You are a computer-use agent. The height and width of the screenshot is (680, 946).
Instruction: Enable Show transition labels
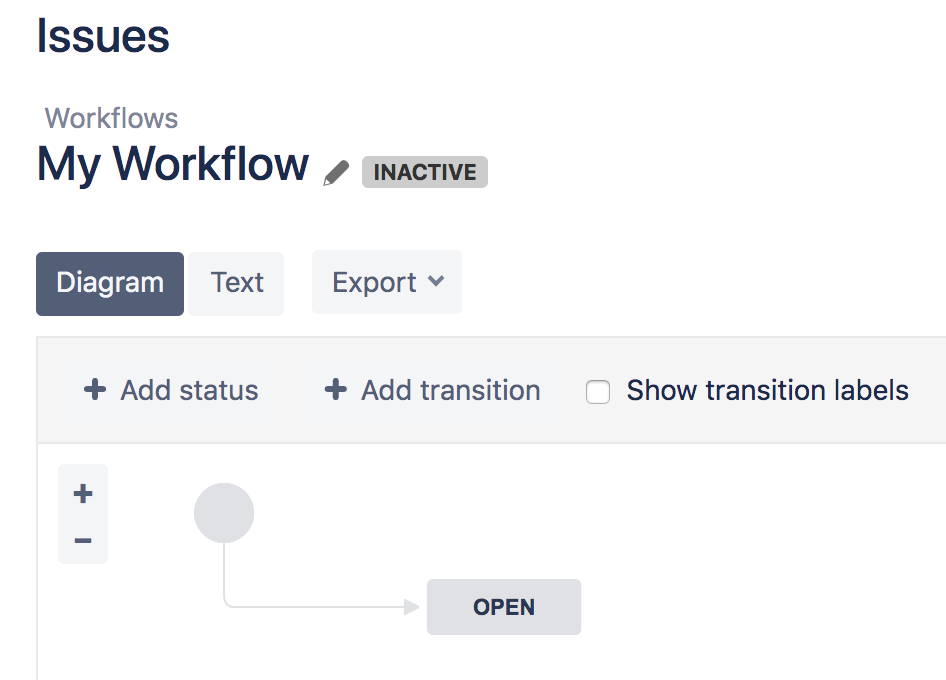coord(597,392)
